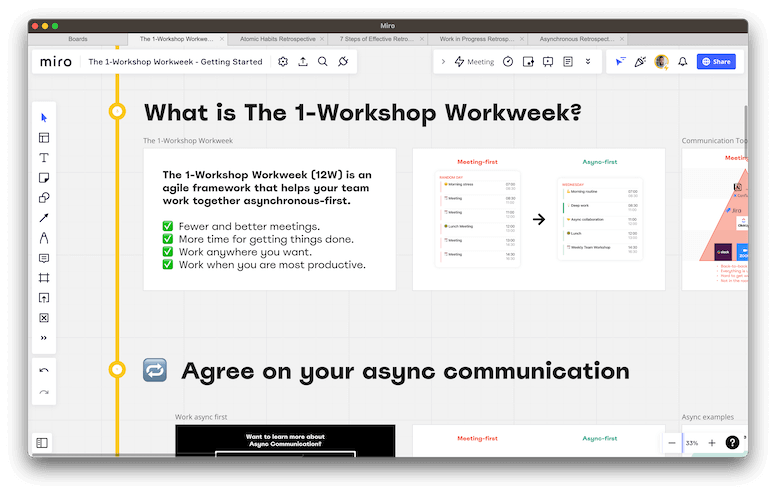The height and width of the screenshot is (494, 776).
Task: Open board search magnifier
Action: (322, 62)
